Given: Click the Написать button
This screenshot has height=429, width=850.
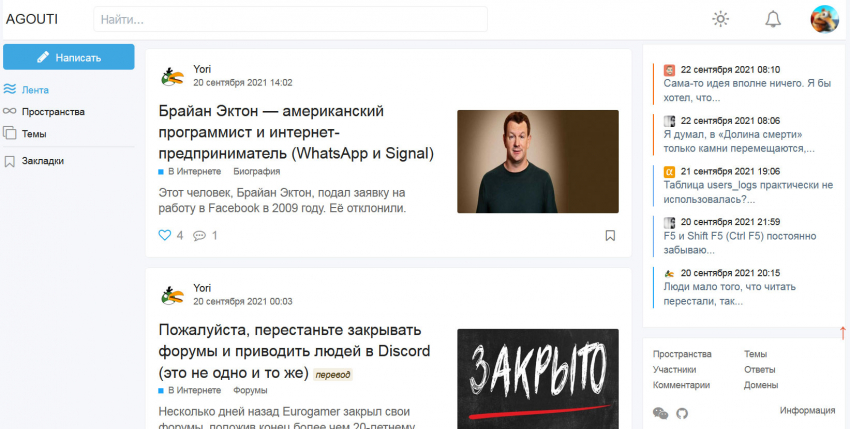Looking at the screenshot, I should point(69,57).
